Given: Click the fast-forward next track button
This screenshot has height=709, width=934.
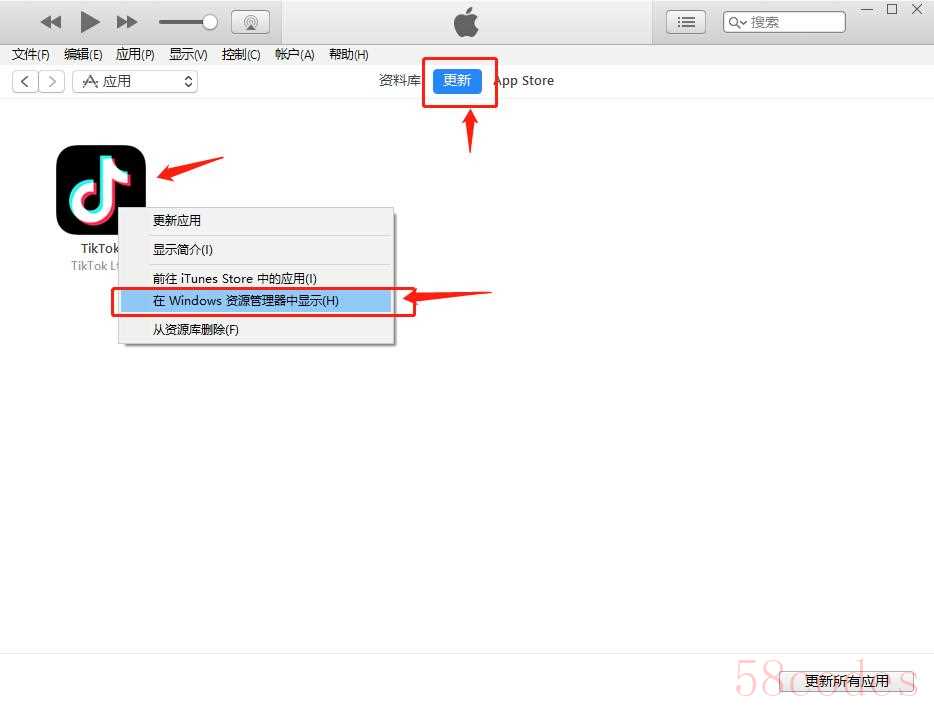Looking at the screenshot, I should (x=127, y=22).
